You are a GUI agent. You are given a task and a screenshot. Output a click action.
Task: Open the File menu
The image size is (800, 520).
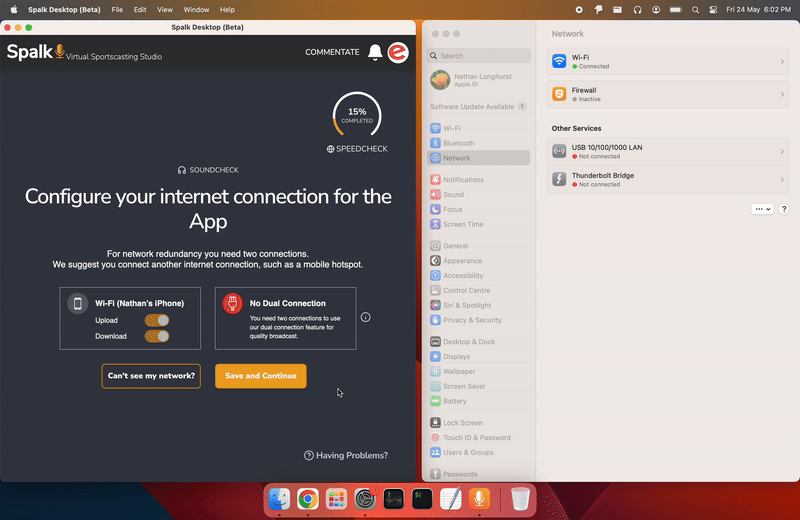pos(117,10)
